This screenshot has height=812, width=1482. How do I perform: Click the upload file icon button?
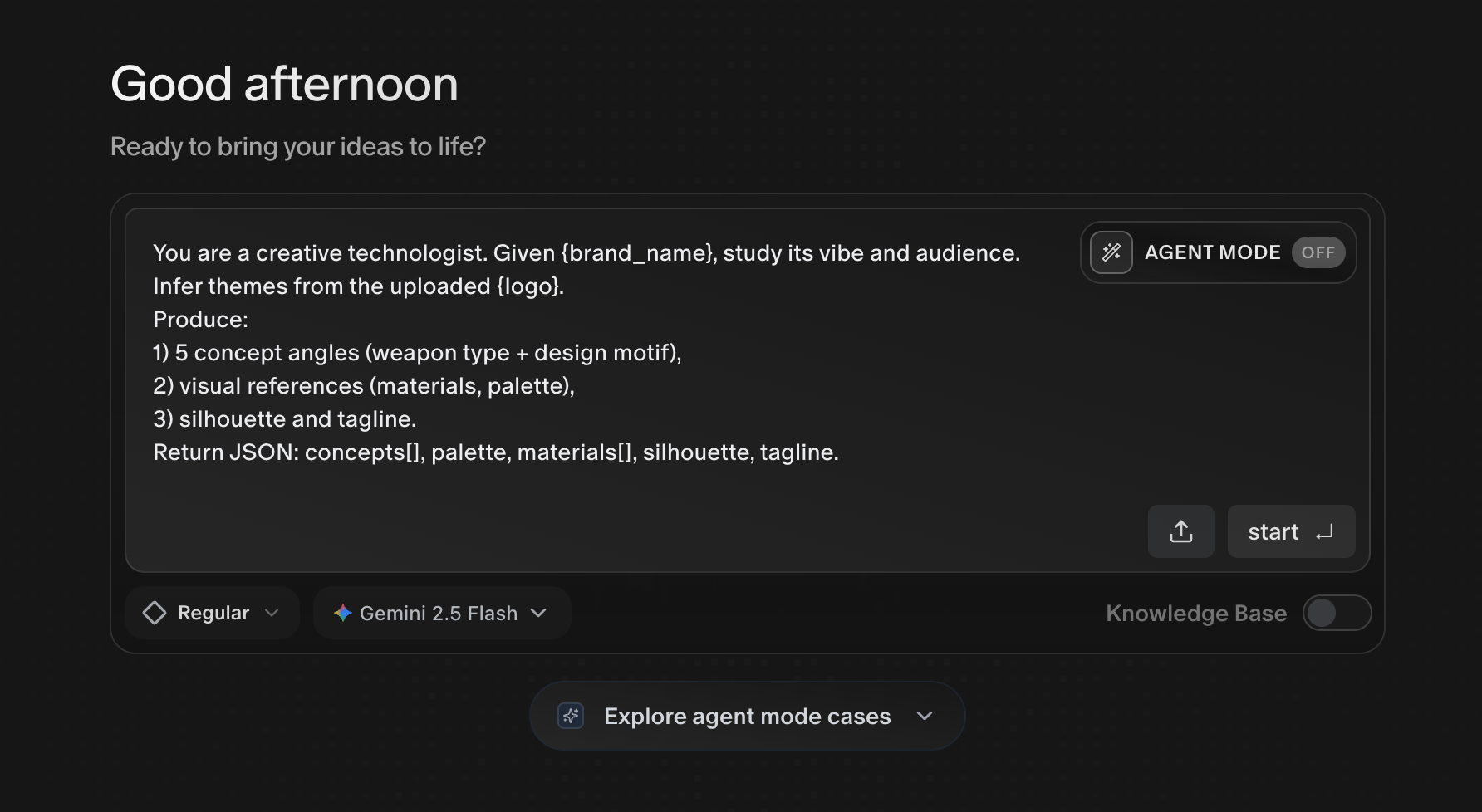(1180, 531)
